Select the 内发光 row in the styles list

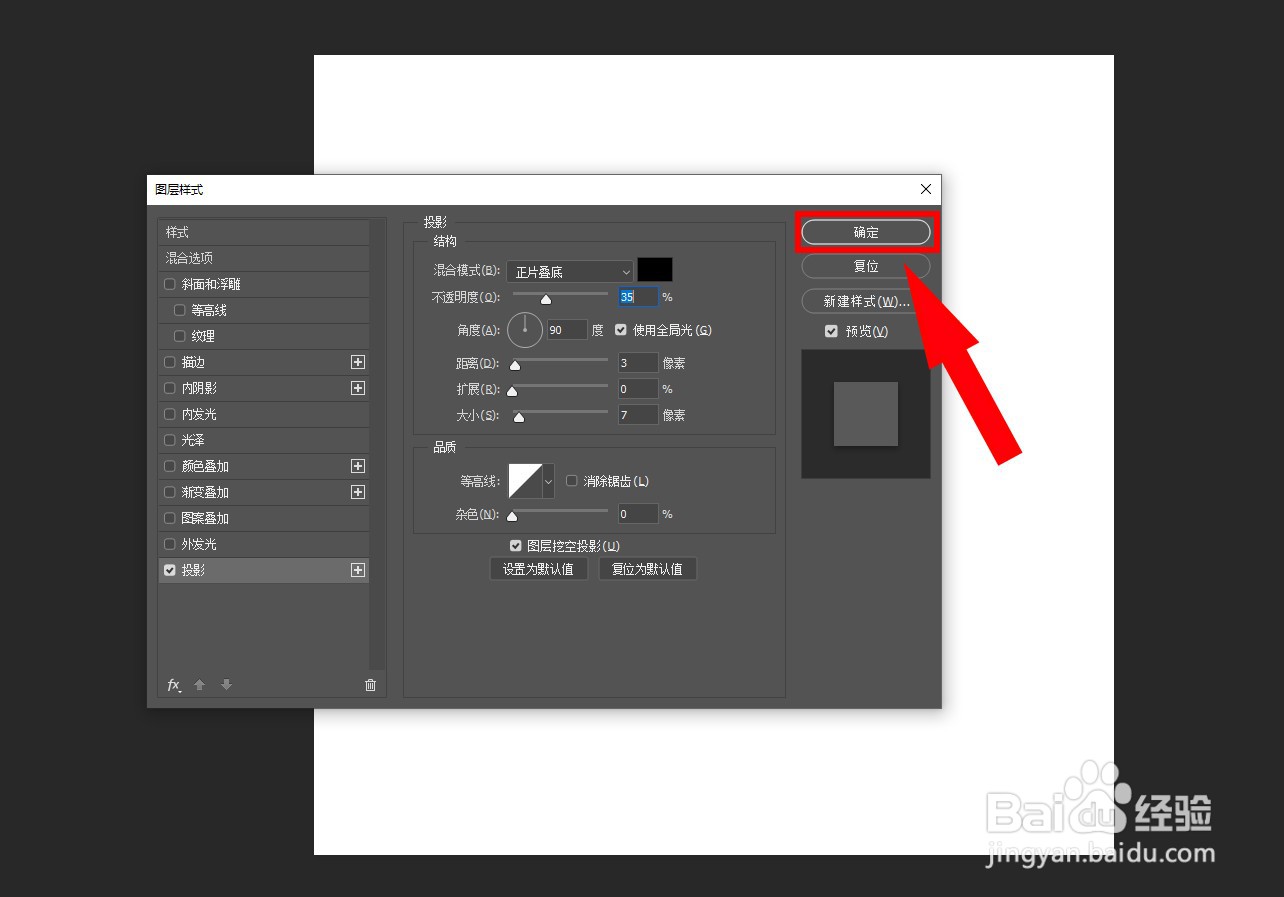[264, 414]
